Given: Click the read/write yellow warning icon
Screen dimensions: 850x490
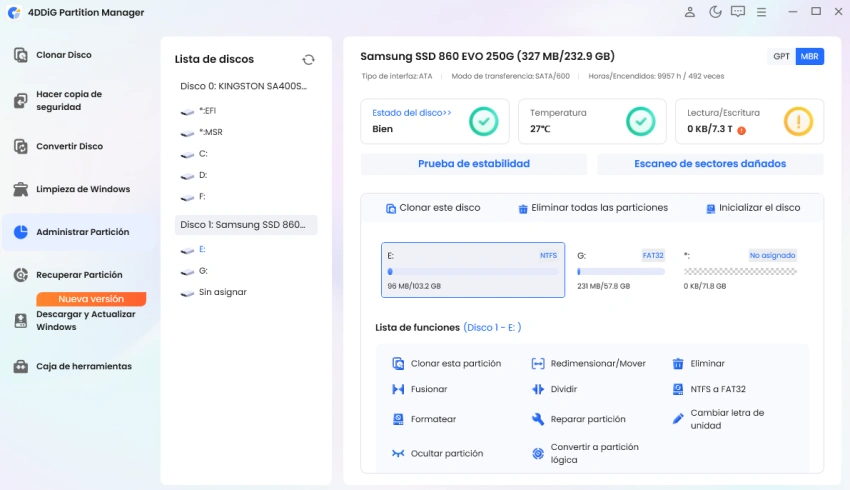Looking at the screenshot, I should pyautogui.click(x=799, y=121).
